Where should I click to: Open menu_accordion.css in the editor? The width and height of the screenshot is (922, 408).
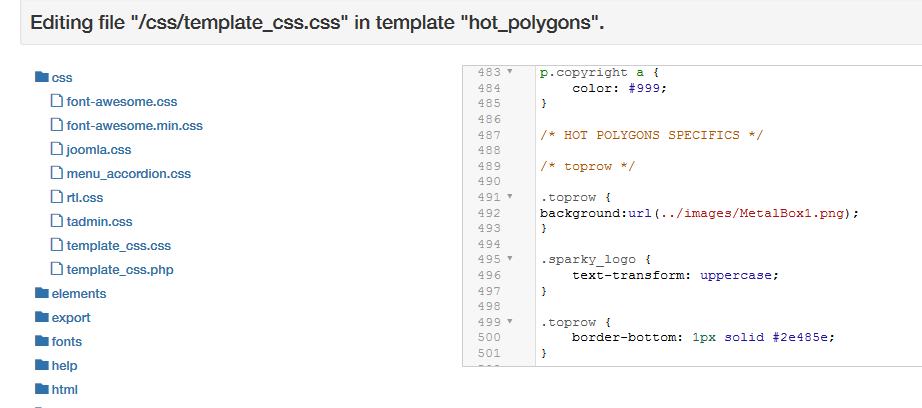129,174
